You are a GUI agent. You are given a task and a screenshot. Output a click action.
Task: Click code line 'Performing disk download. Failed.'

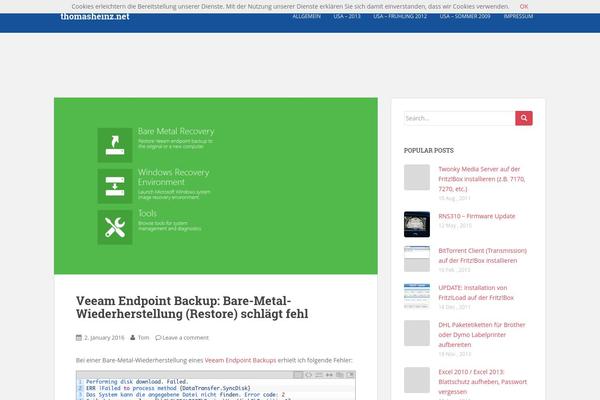click(137, 382)
